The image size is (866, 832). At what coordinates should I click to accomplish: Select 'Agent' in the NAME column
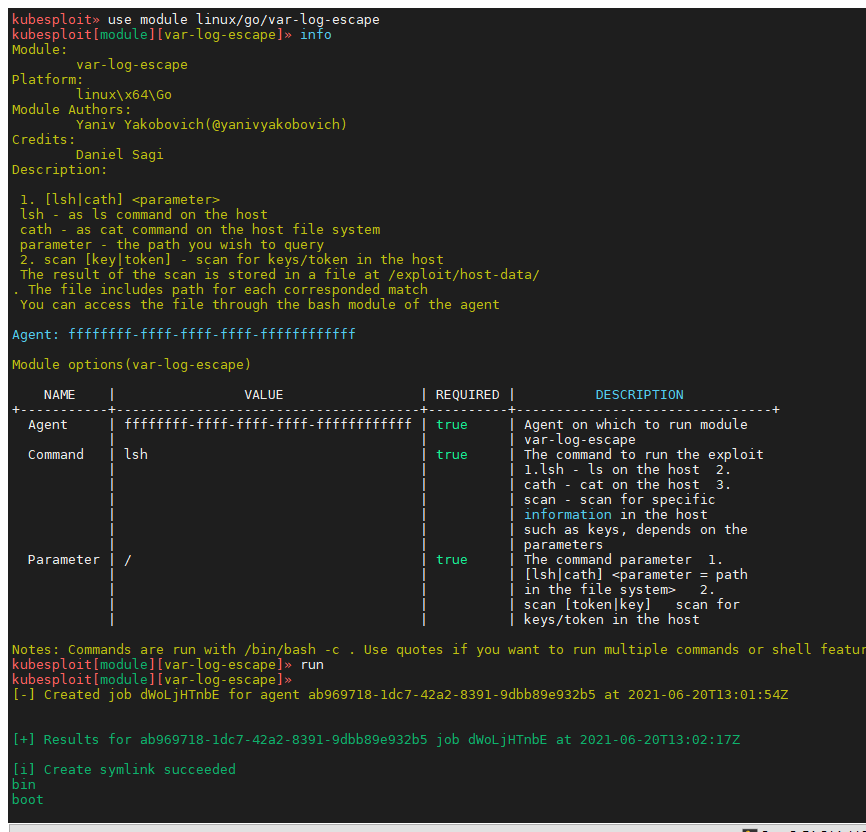pyautogui.click(x=47, y=424)
